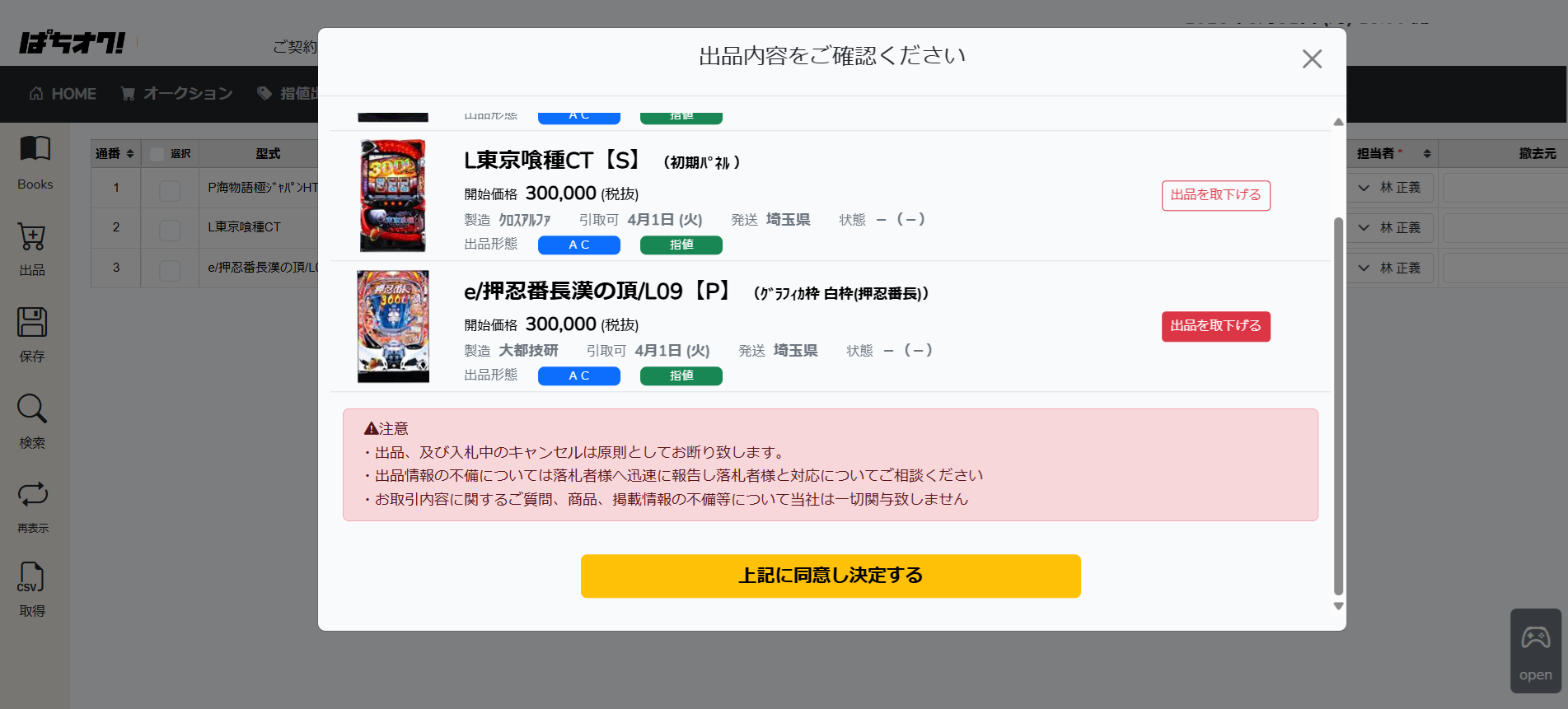The image size is (1568, 709).
Task: Open the L東京喰種CT machine thumbnail
Action: point(393,196)
